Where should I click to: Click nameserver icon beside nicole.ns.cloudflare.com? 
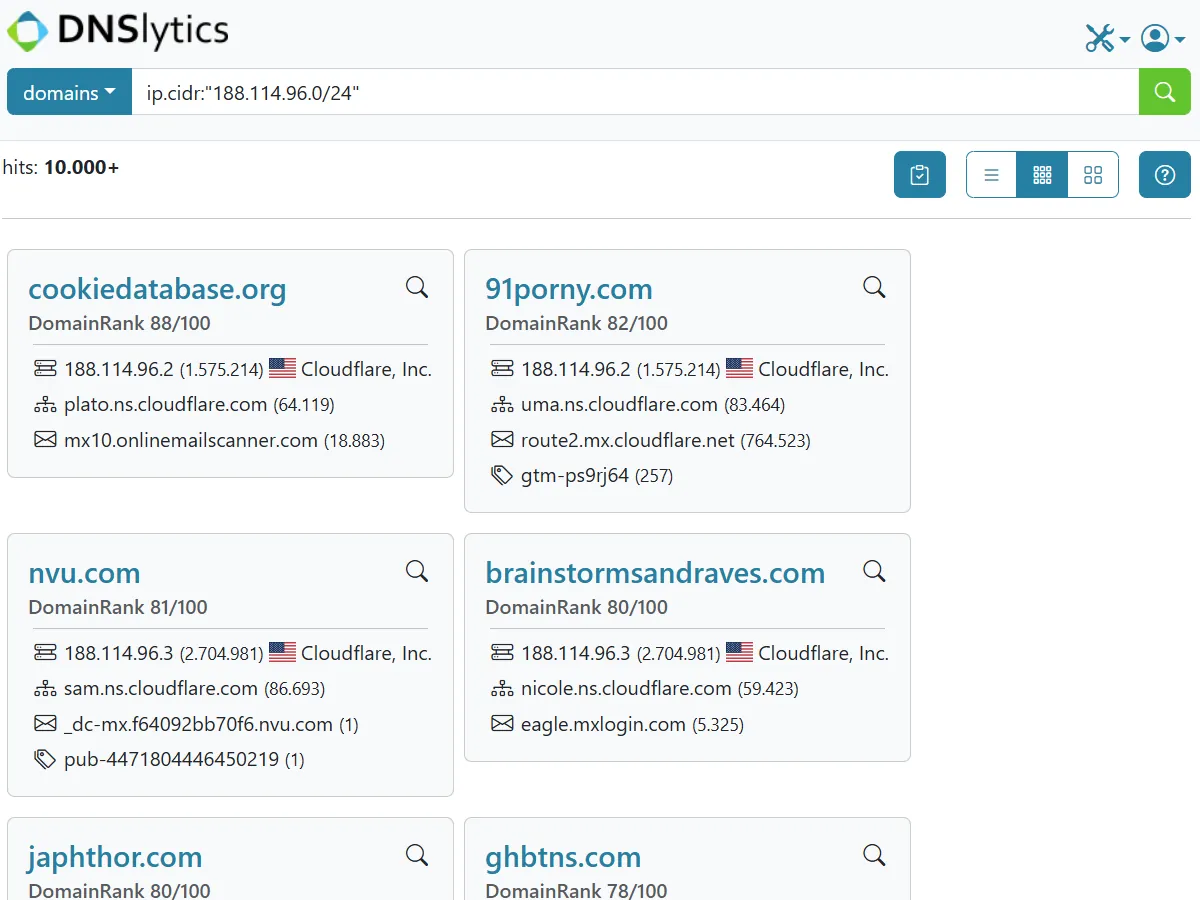pyautogui.click(x=502, y=689)
